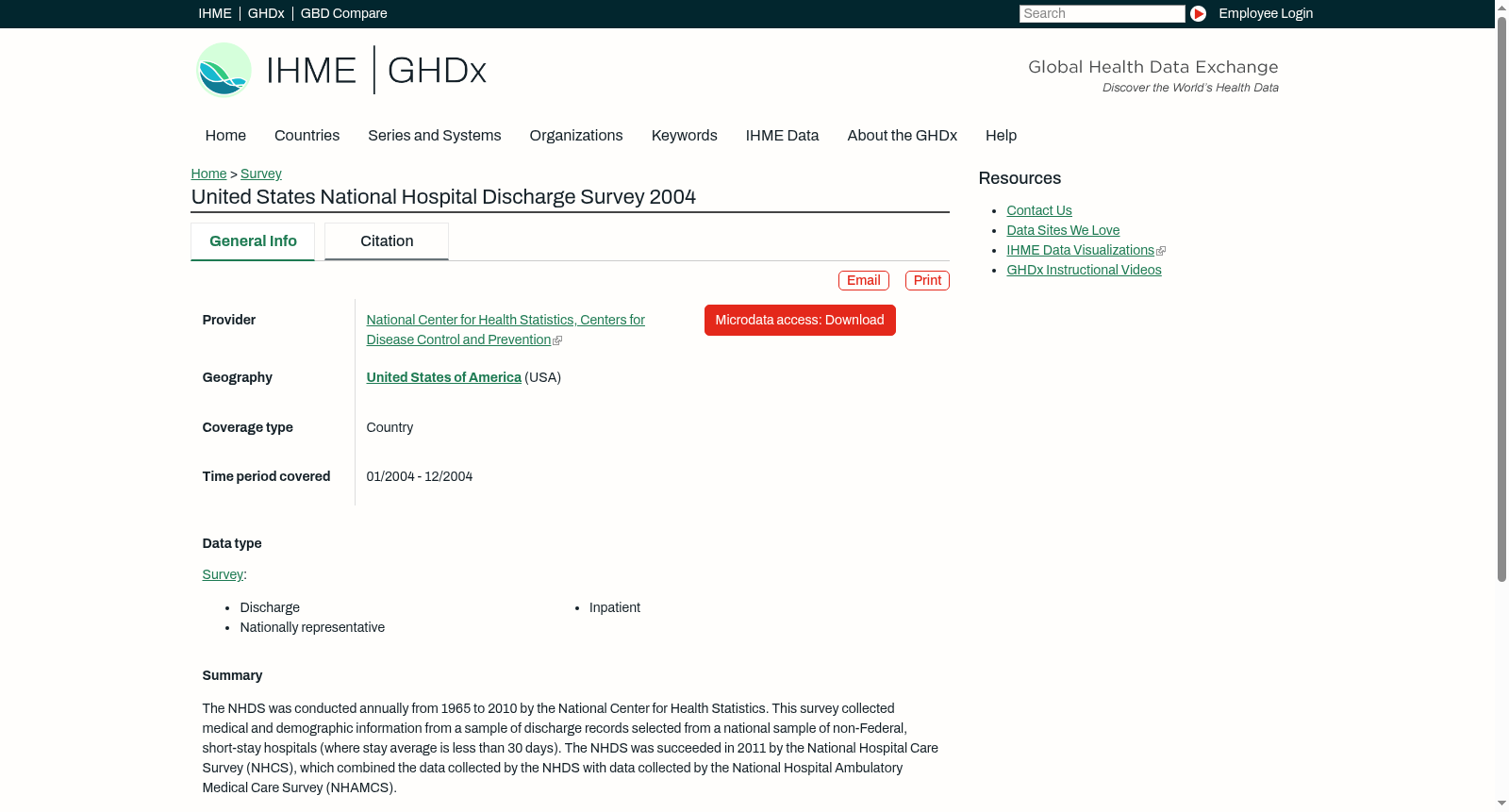This screenshot has width=1509, height=812.
Task: Go to Home menu item
Action: [225, 135]
